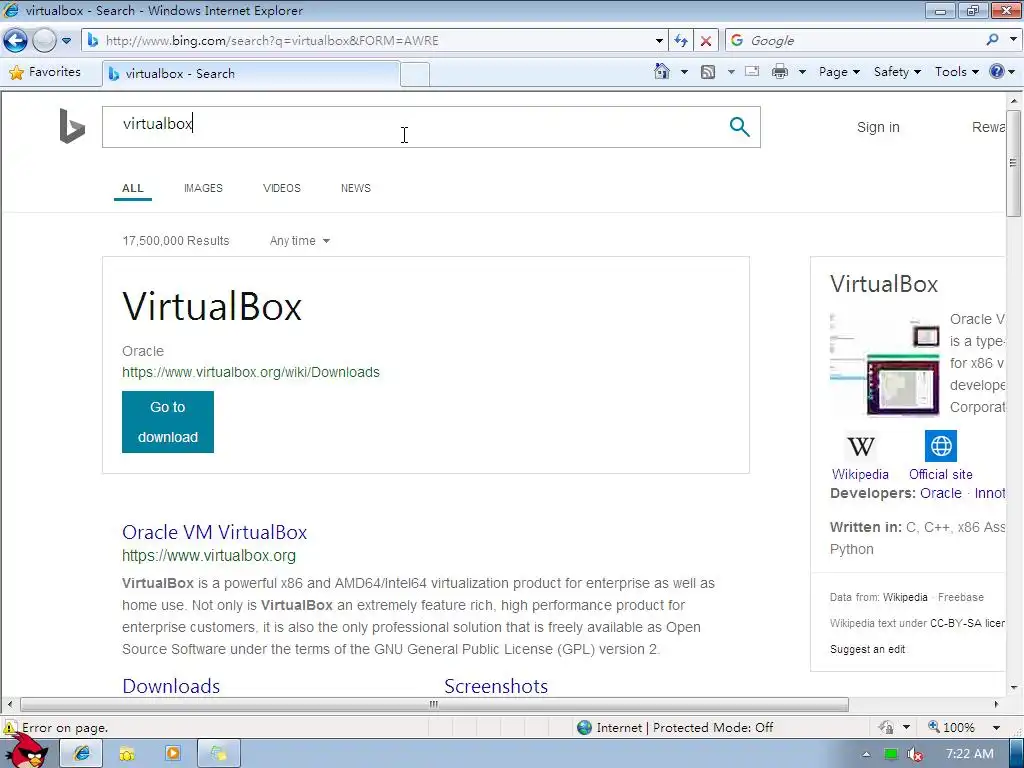This screenshot has width=1024, height=768.
Task: Open the media player taskbar icon
Action: [x=173, y=754]
